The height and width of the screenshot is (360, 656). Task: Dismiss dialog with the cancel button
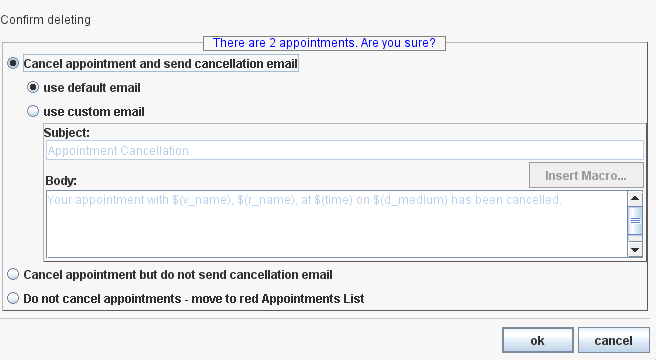point(614,340)
